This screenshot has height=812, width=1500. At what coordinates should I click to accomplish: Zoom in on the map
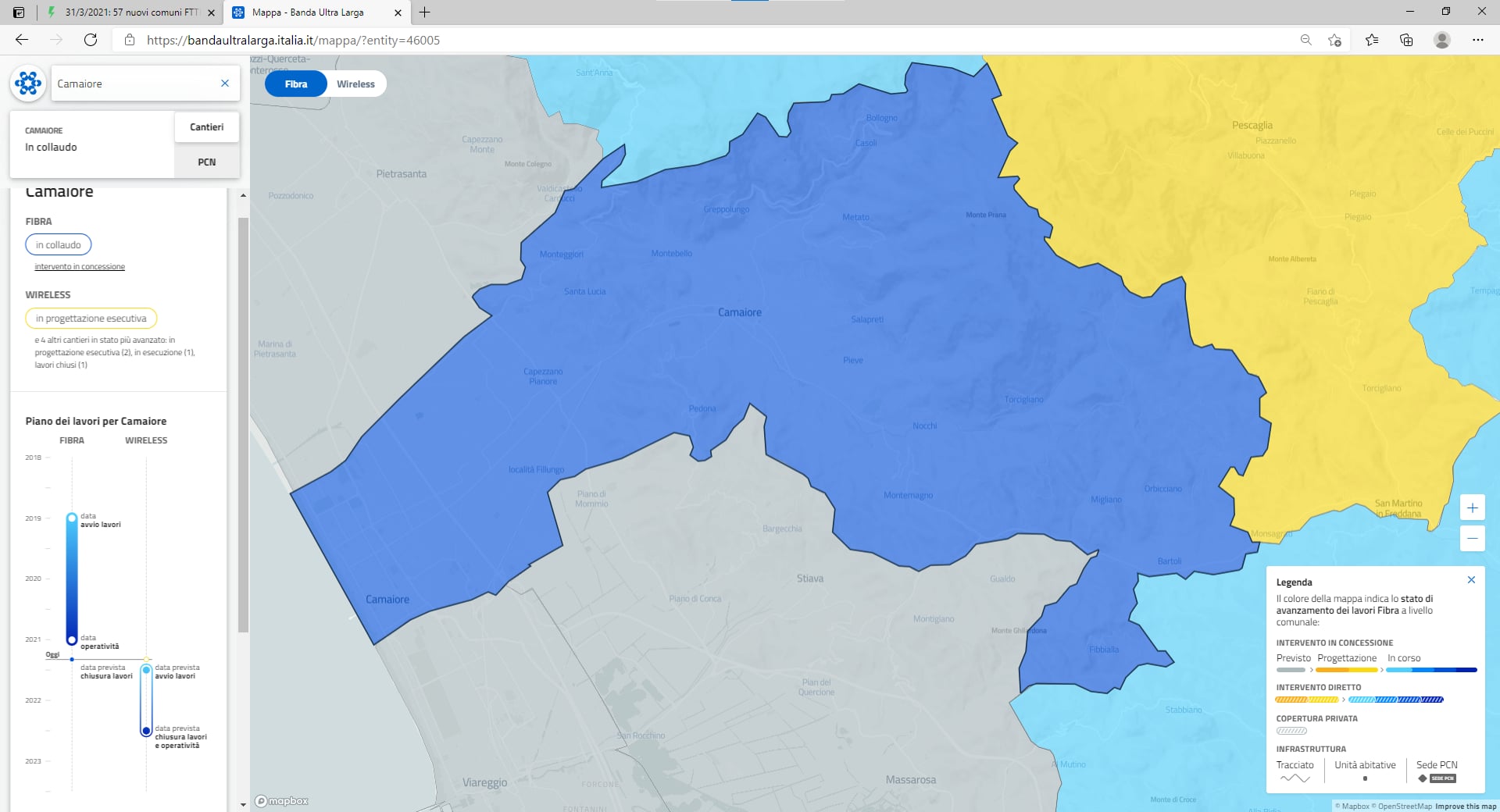pos(1472,508)
